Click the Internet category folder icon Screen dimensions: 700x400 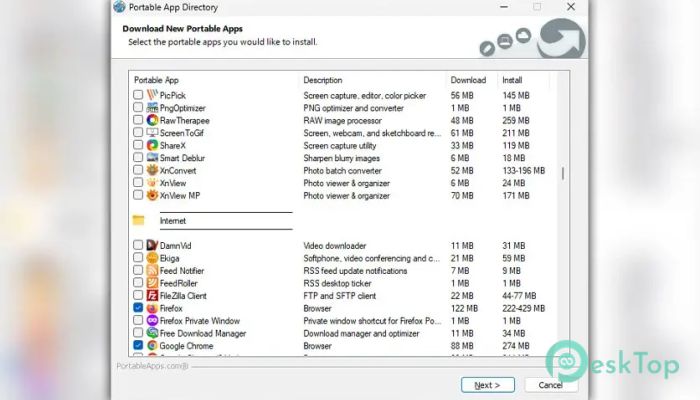click(138, 220)
